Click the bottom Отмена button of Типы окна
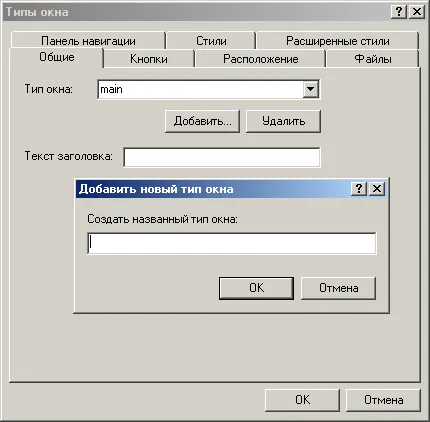This screenshot has height=422, width=430. pos(383,400)
